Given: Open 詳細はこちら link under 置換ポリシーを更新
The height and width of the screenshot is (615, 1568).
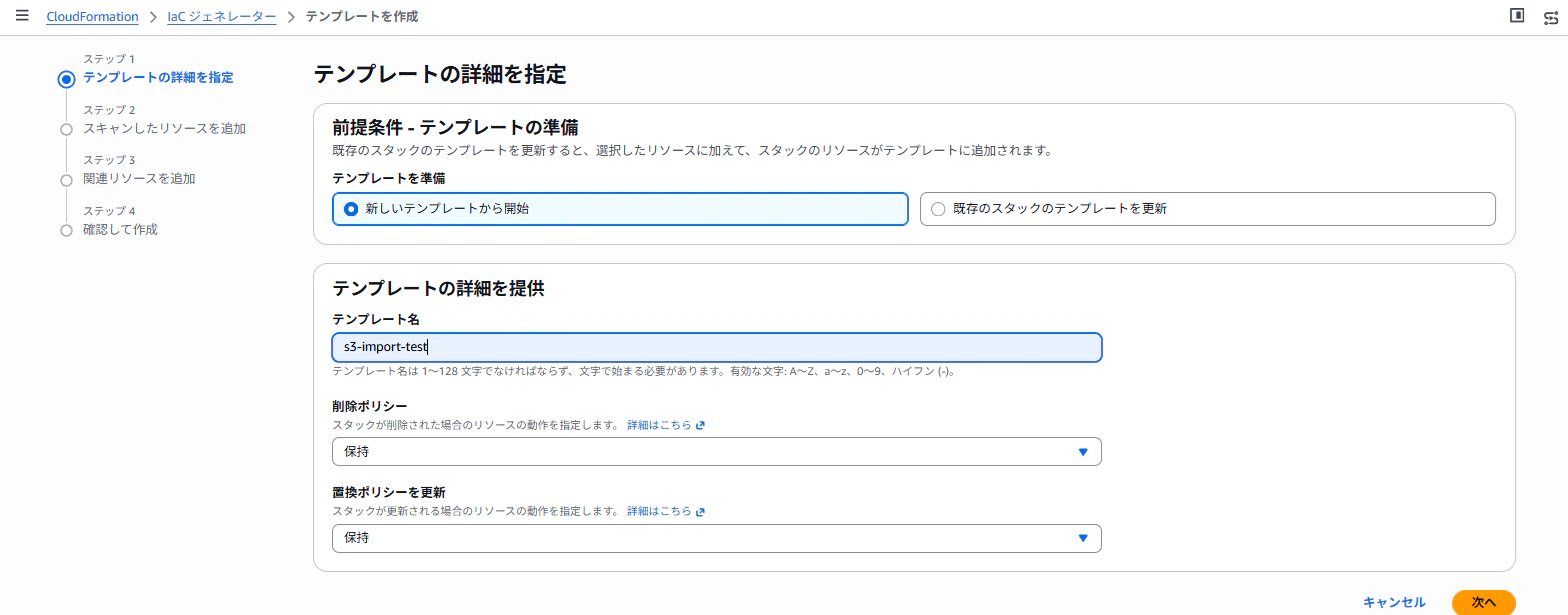Looking at the screenshot, I should [x=659, y=511].
